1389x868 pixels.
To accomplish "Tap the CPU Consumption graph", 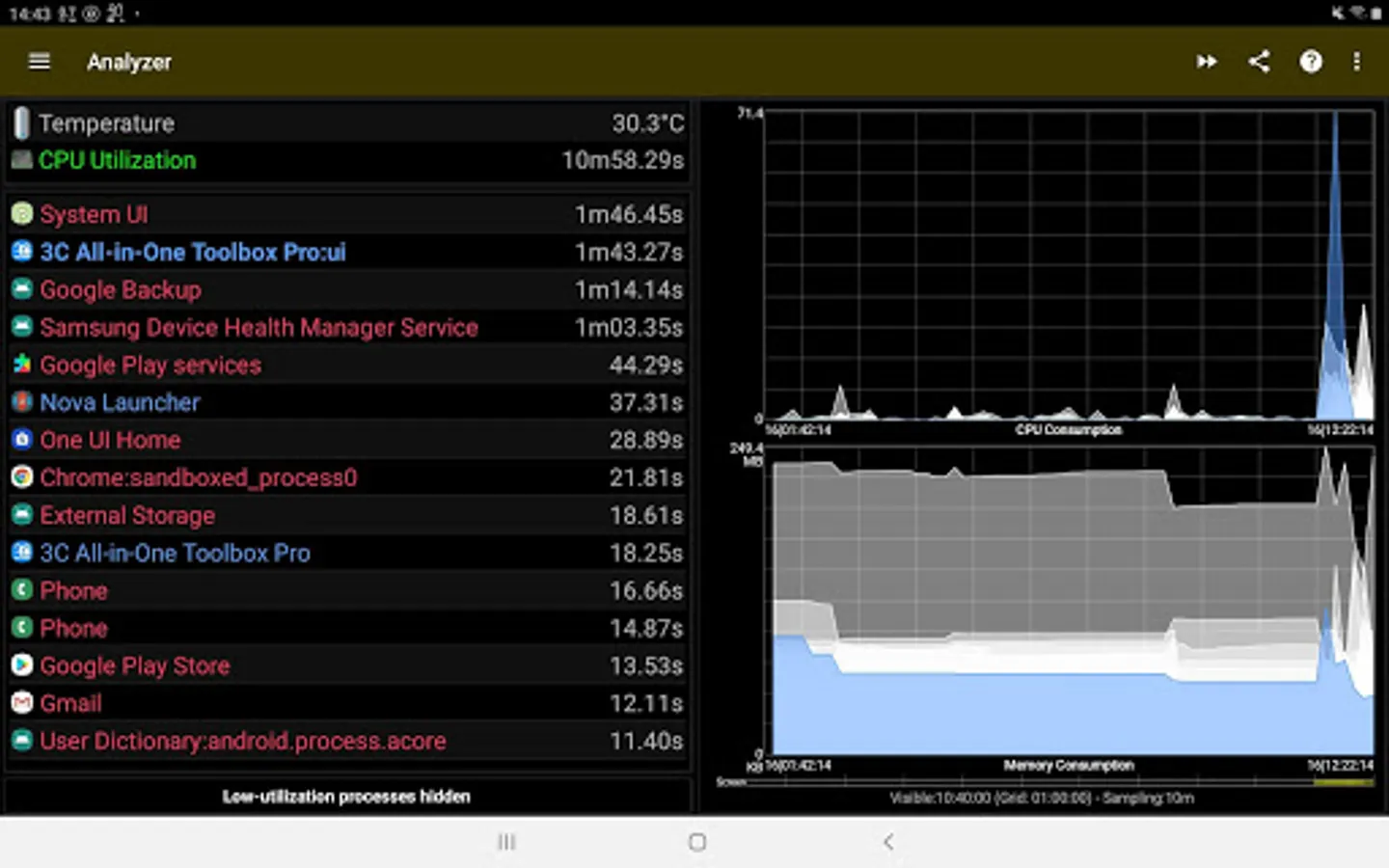I will (x=1069, y=265).
